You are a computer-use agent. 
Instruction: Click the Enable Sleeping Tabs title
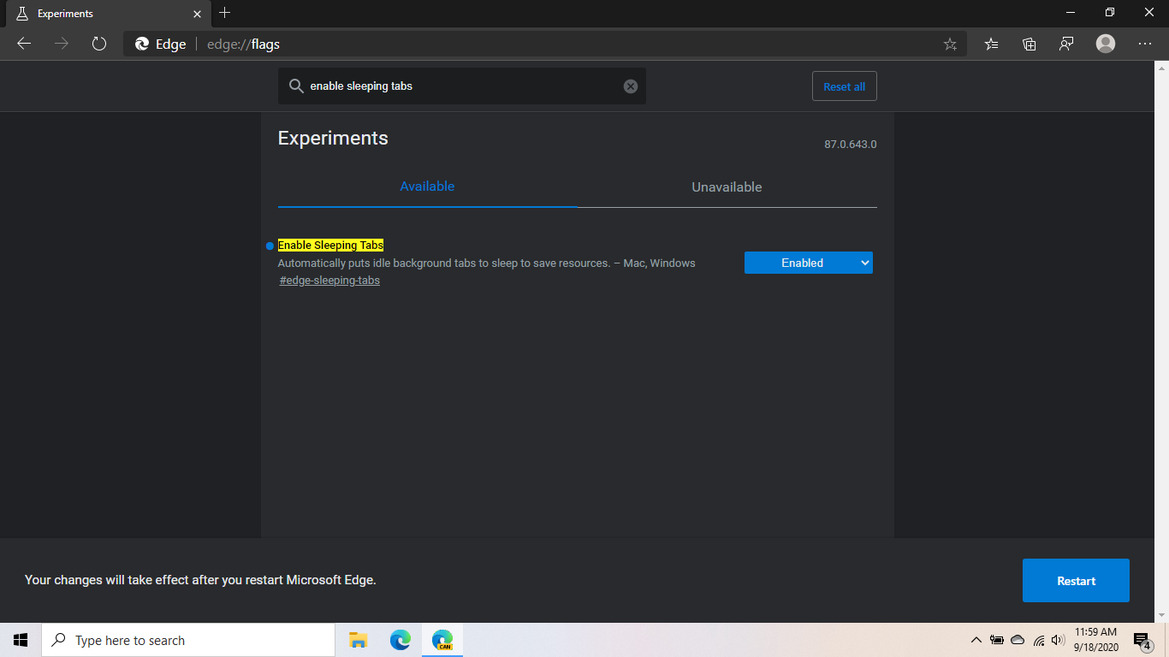[x=330, y=245]
